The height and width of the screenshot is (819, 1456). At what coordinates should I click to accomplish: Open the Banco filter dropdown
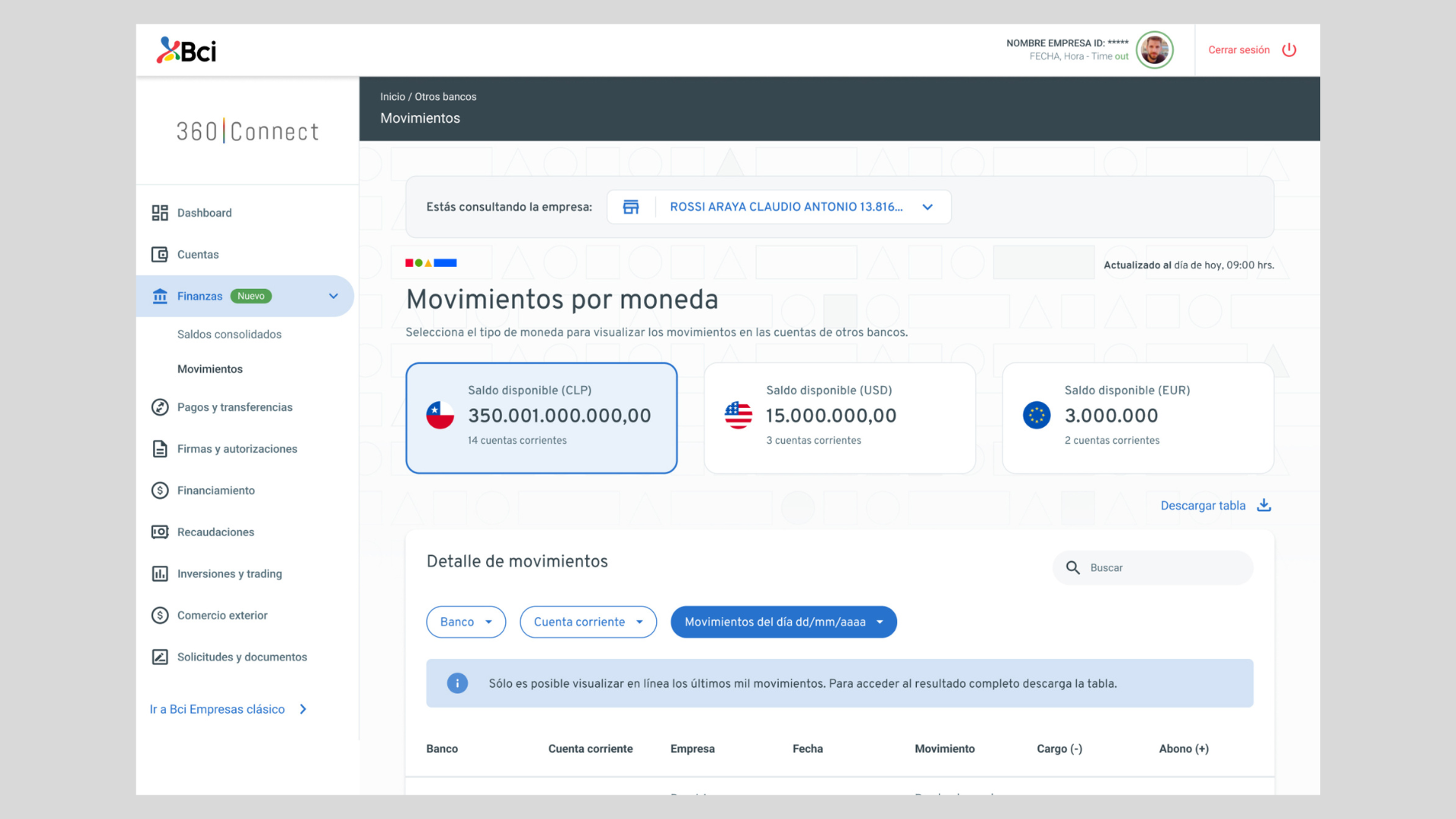[466, 622]
